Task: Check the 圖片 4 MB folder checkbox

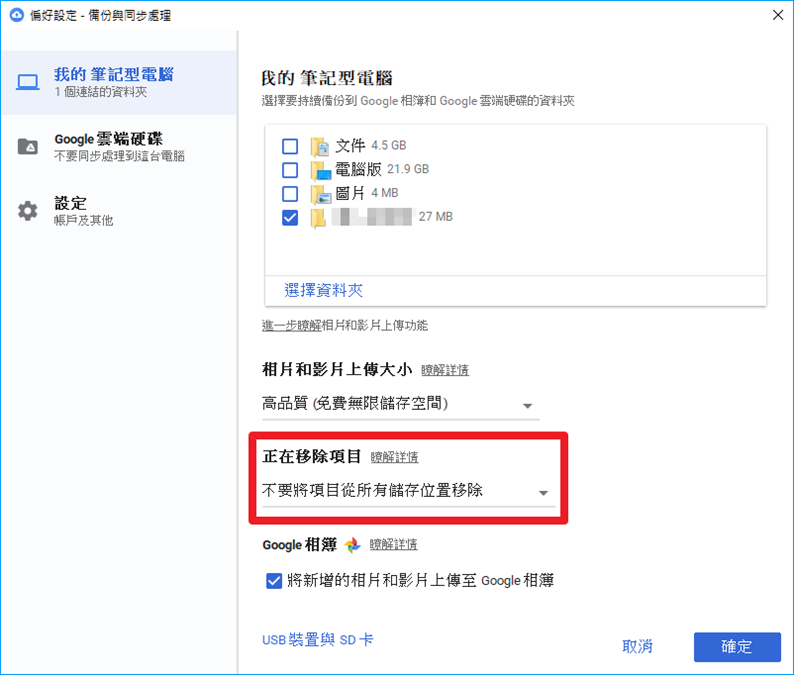Action: coord(290,193)
